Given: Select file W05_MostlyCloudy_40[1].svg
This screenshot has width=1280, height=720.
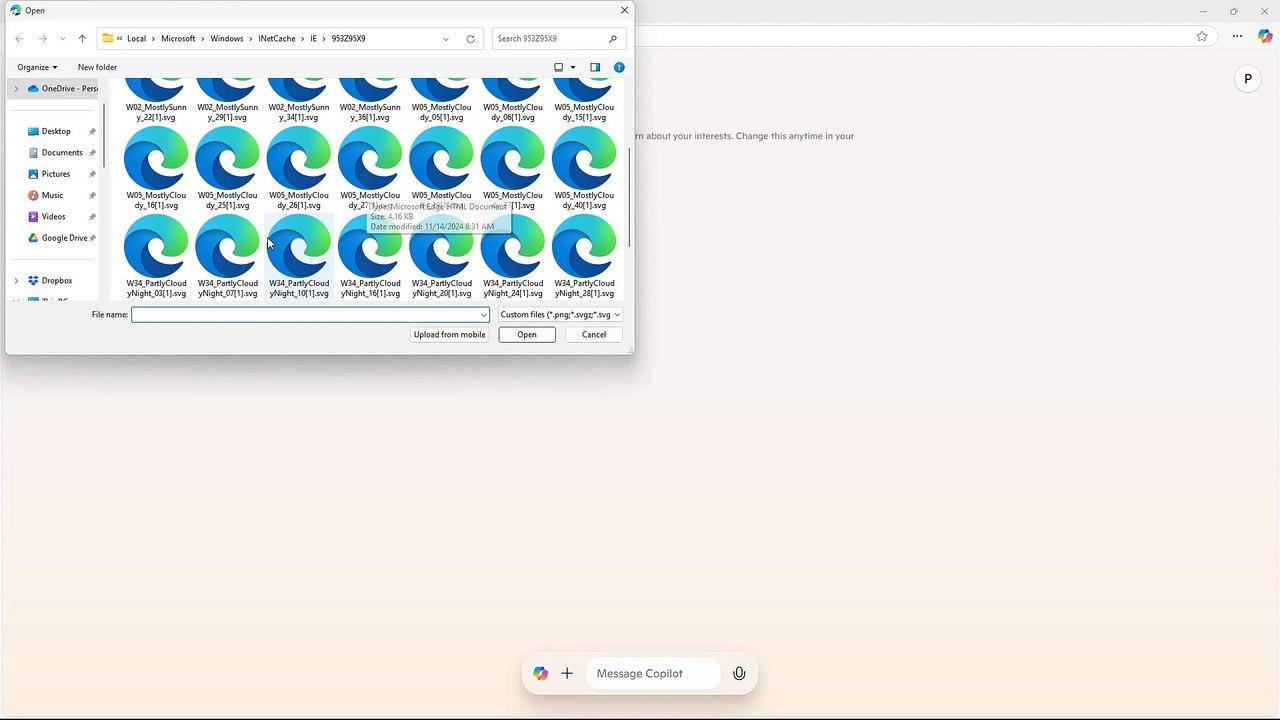Looking at the screenshot, I should tap(584, 169).
